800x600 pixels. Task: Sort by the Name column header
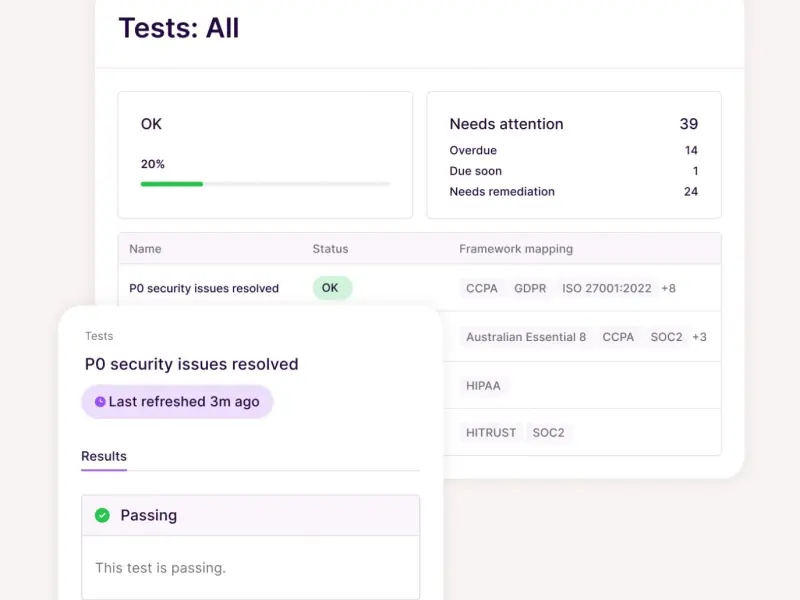coord(145,249)
